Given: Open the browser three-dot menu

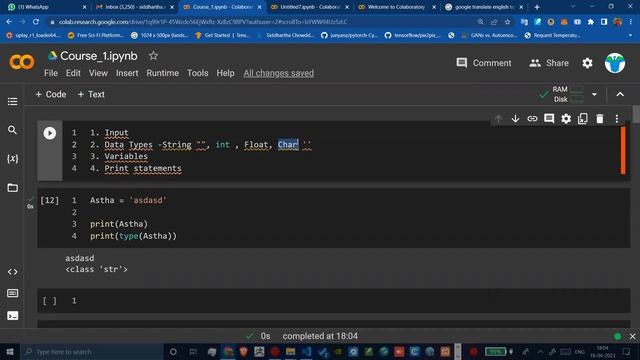Looking at the screenshot, I should coord(631,22).
